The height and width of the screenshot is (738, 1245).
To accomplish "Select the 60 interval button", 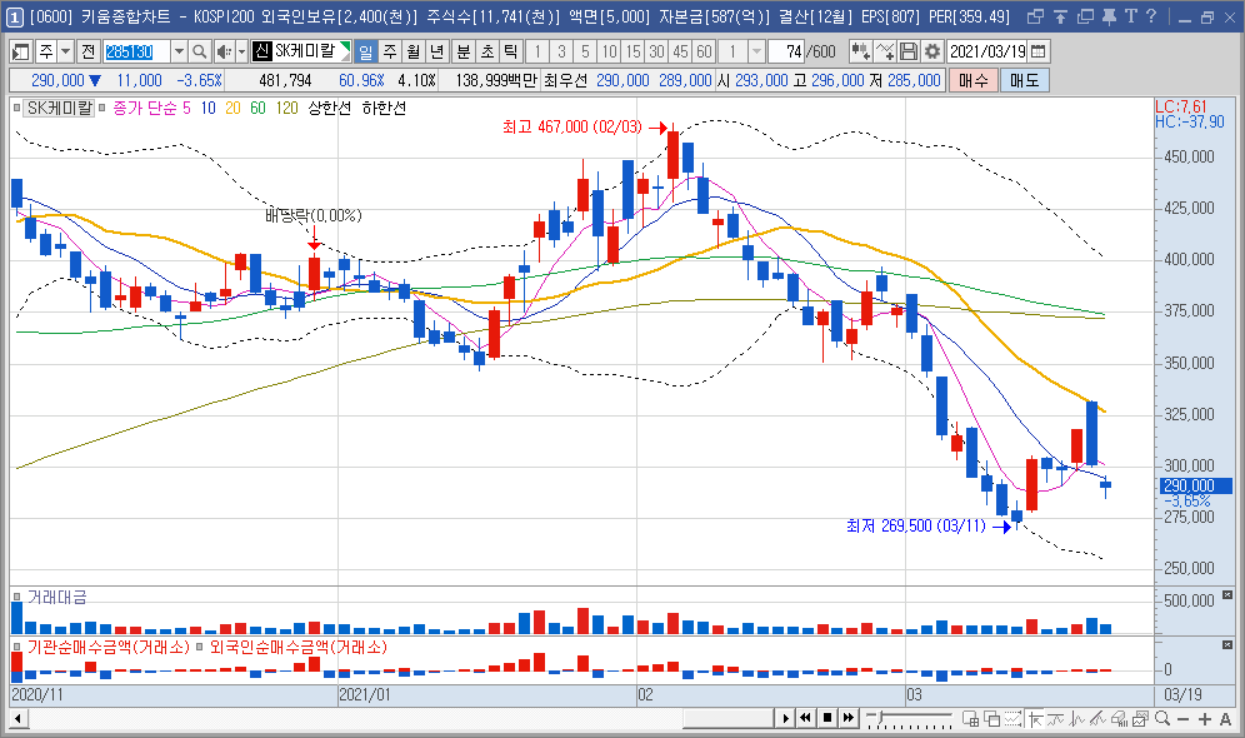I will (704, 52).
